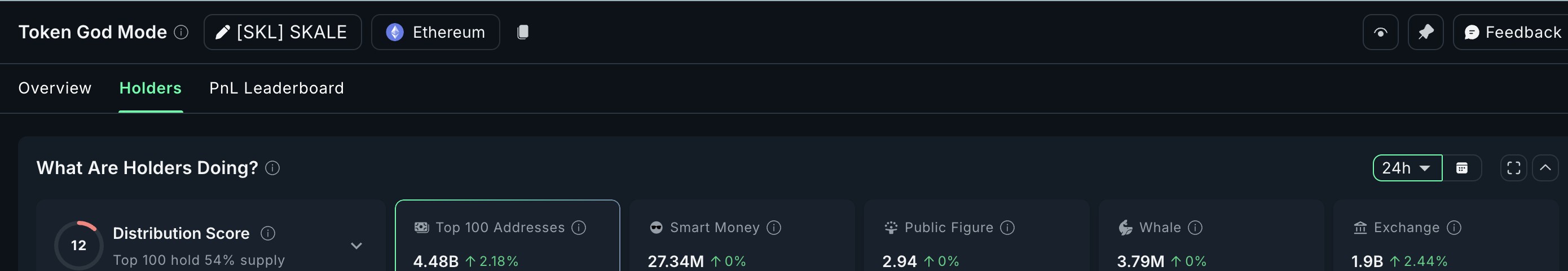
Task: Switch to the Overview tab
Action: pyautogui.click(x=55, y=88)
